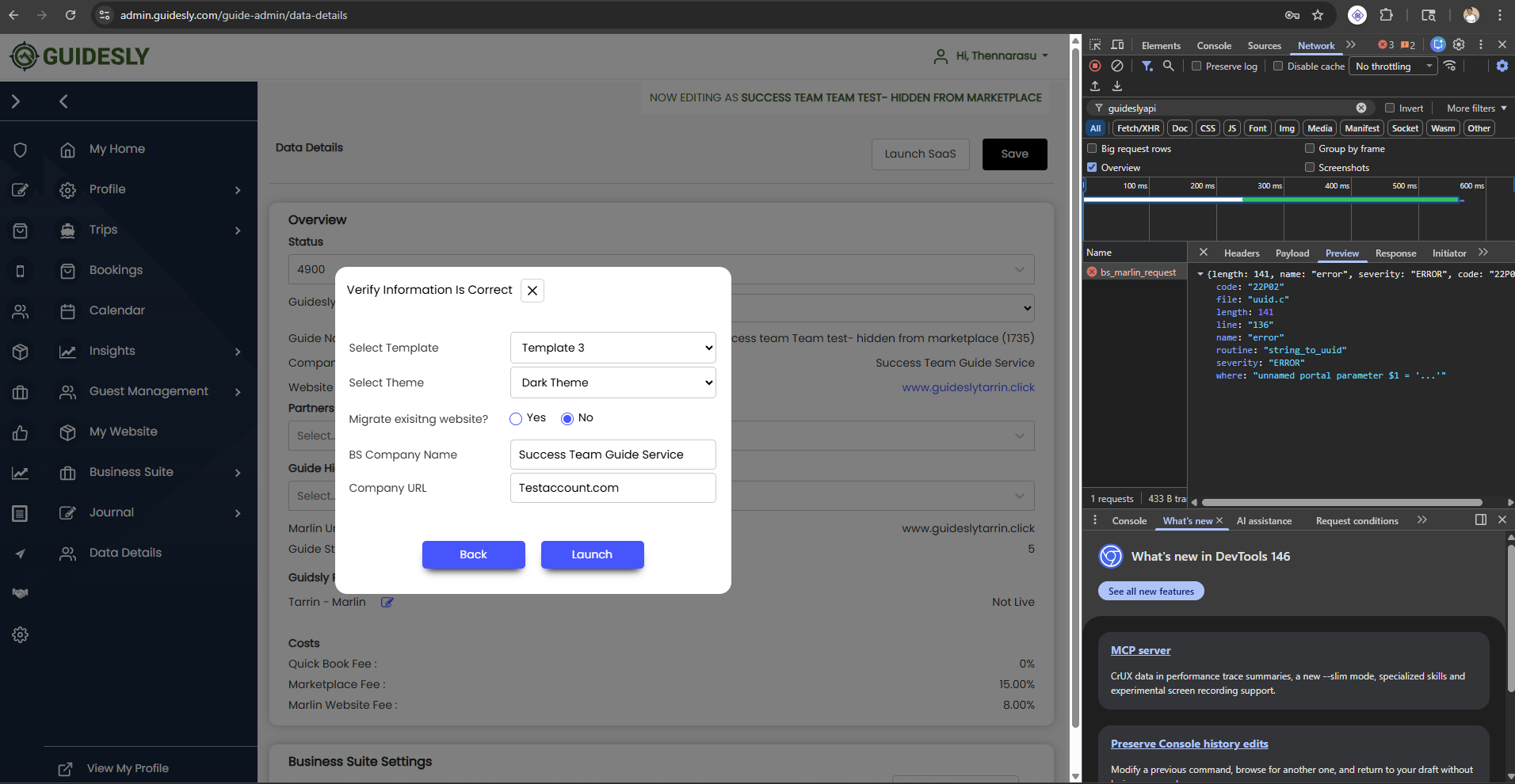Screen dimensions: 1515x784
Task: Click the Company URL input field
Action: coord(612,488)
